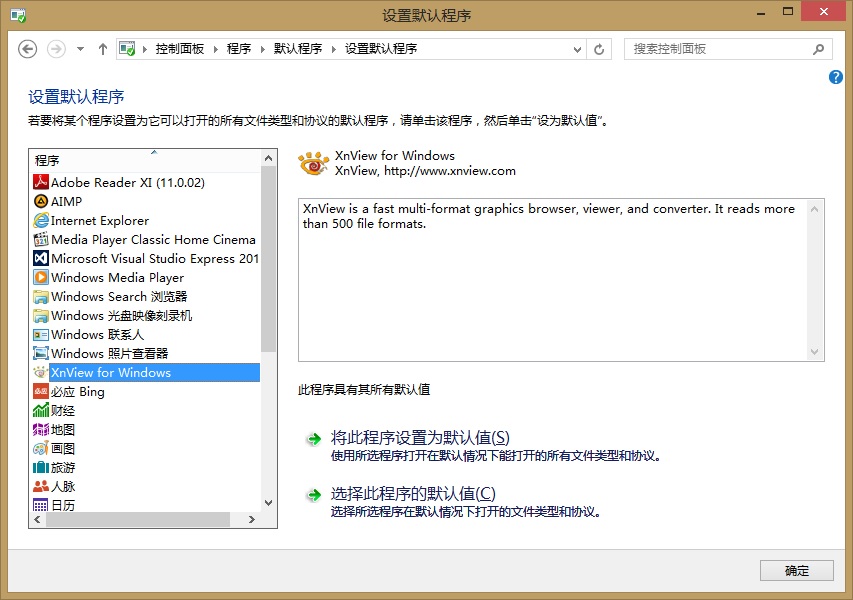Refresh the control panel page
853x600 pixels.
click(x=599, y=49)
